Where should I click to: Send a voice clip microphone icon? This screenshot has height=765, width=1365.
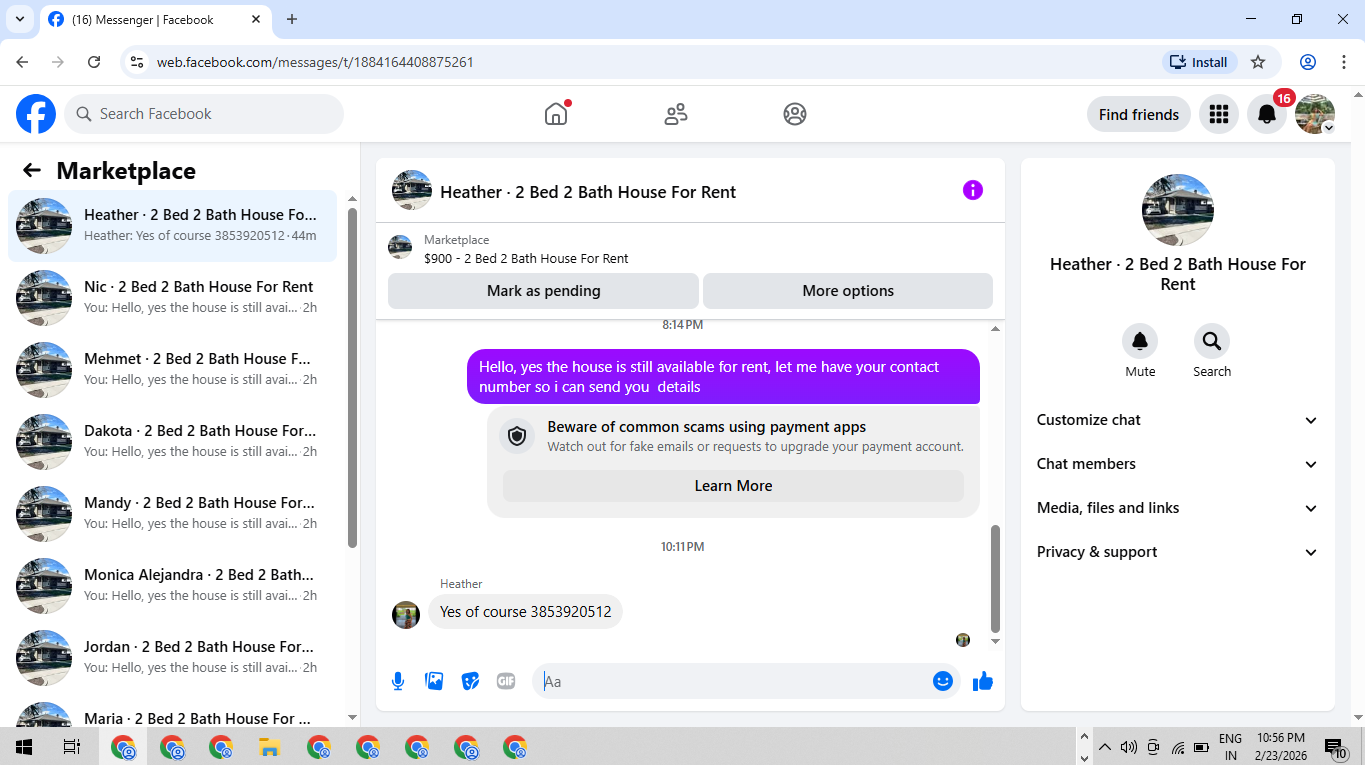point(398,681)
